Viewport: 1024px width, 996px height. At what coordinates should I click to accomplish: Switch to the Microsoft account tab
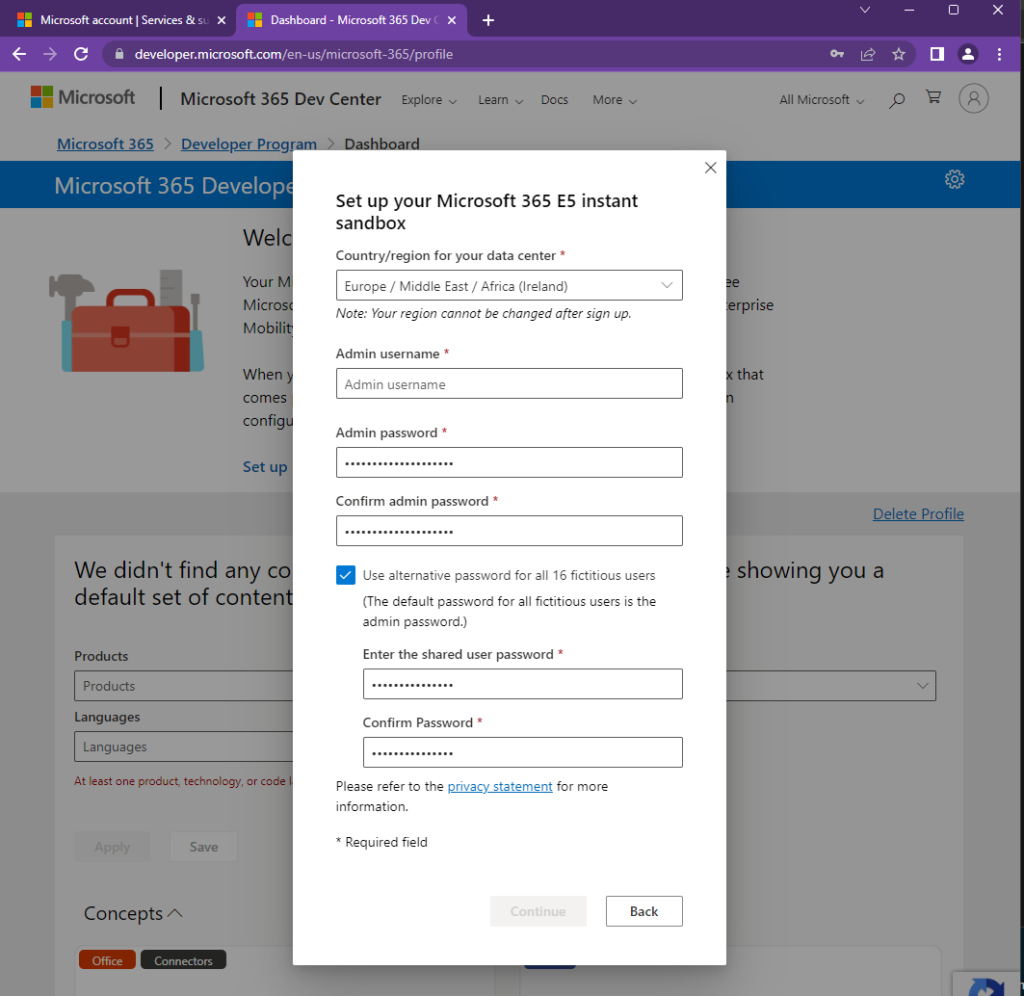point(121,20)
